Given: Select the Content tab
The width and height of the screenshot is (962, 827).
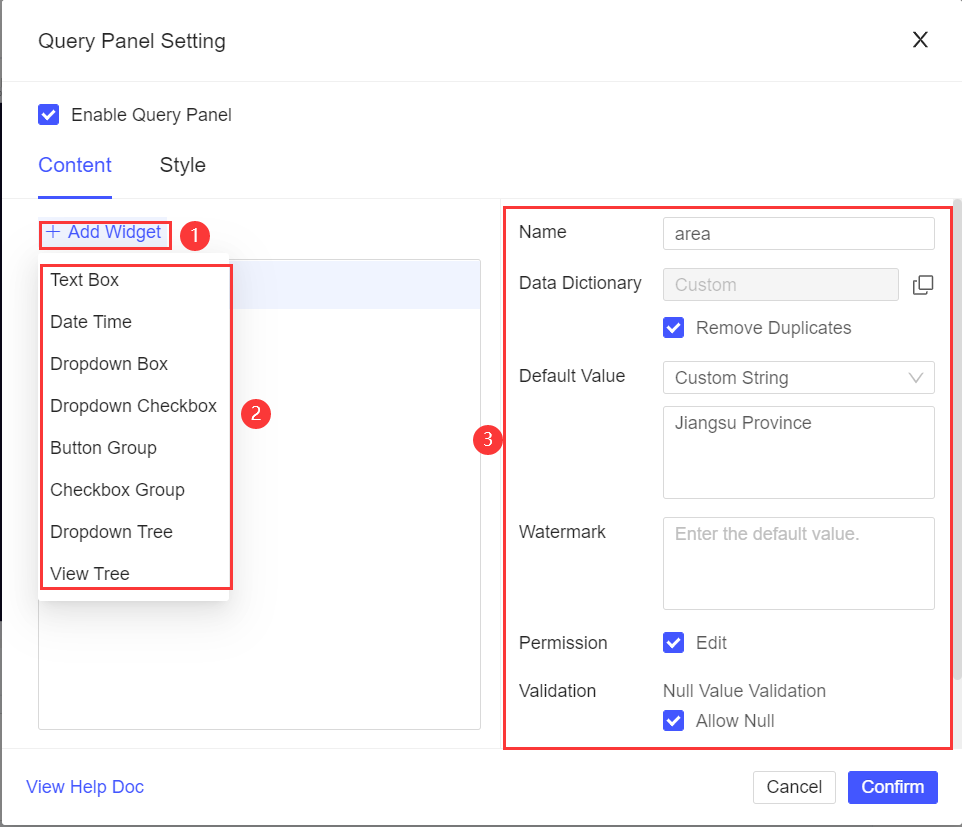Looking at the screenshot, I should click(x=75, y=165).
